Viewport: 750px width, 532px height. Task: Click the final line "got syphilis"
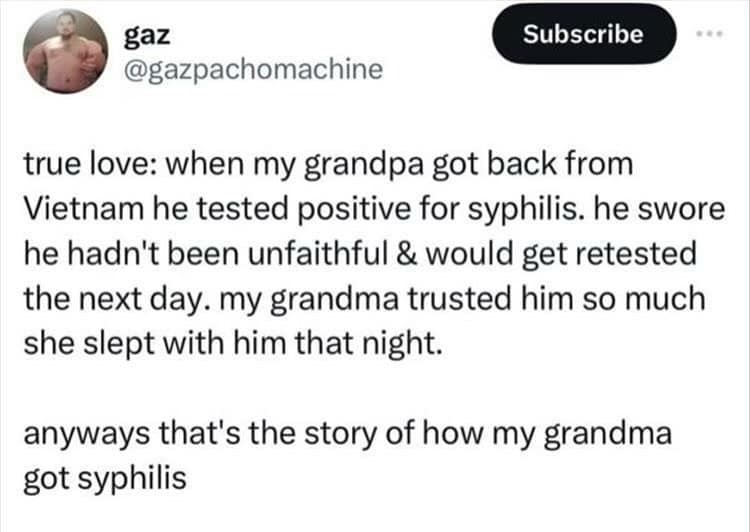(104, 480)
